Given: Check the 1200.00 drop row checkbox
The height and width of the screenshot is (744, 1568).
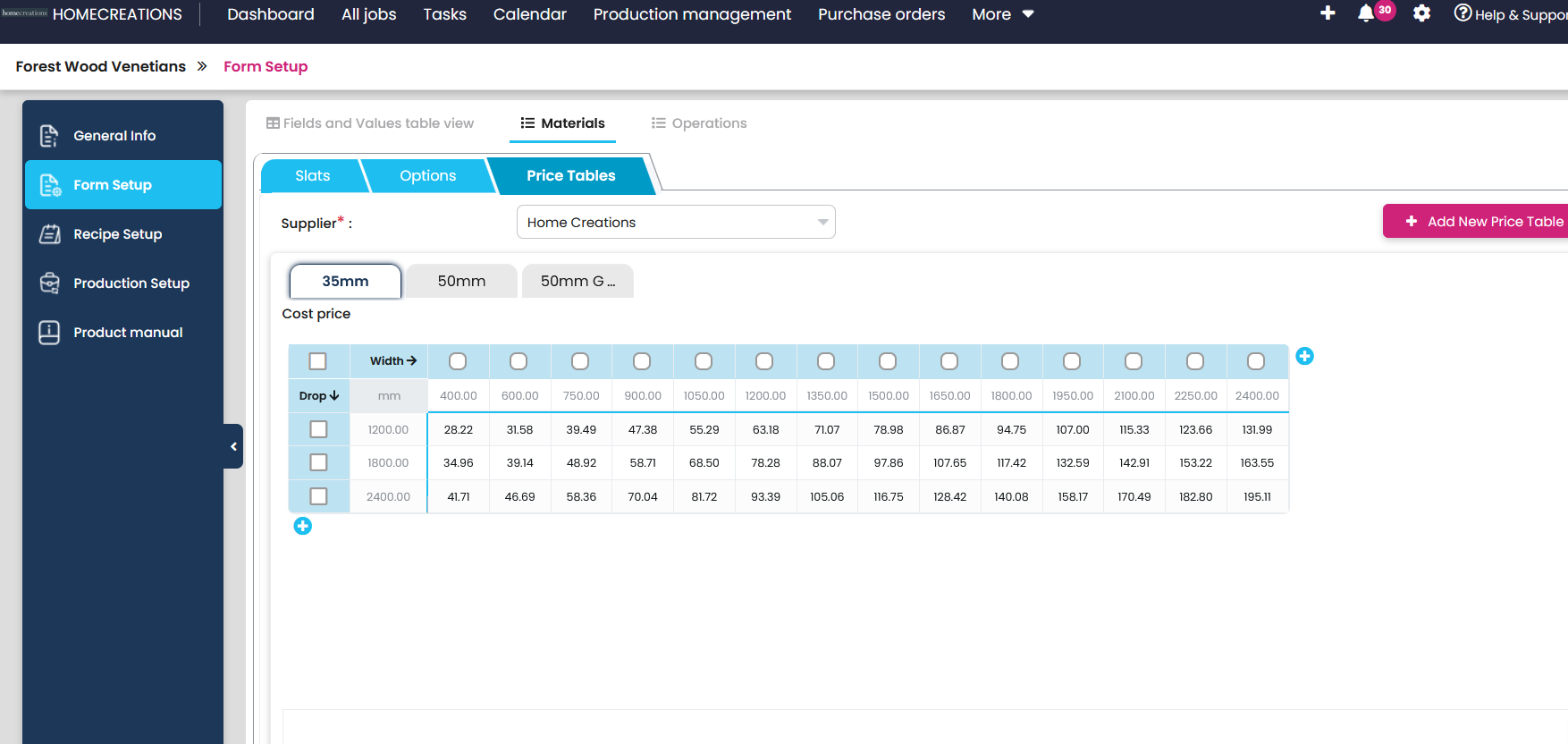Looking at the screenshot, I should tap(318, 429).
